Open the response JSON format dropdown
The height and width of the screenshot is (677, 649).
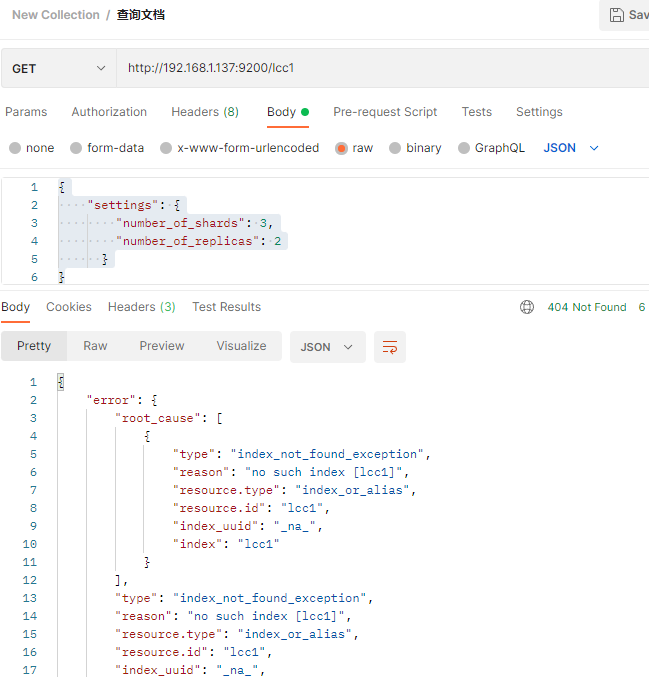pos(327,347)
